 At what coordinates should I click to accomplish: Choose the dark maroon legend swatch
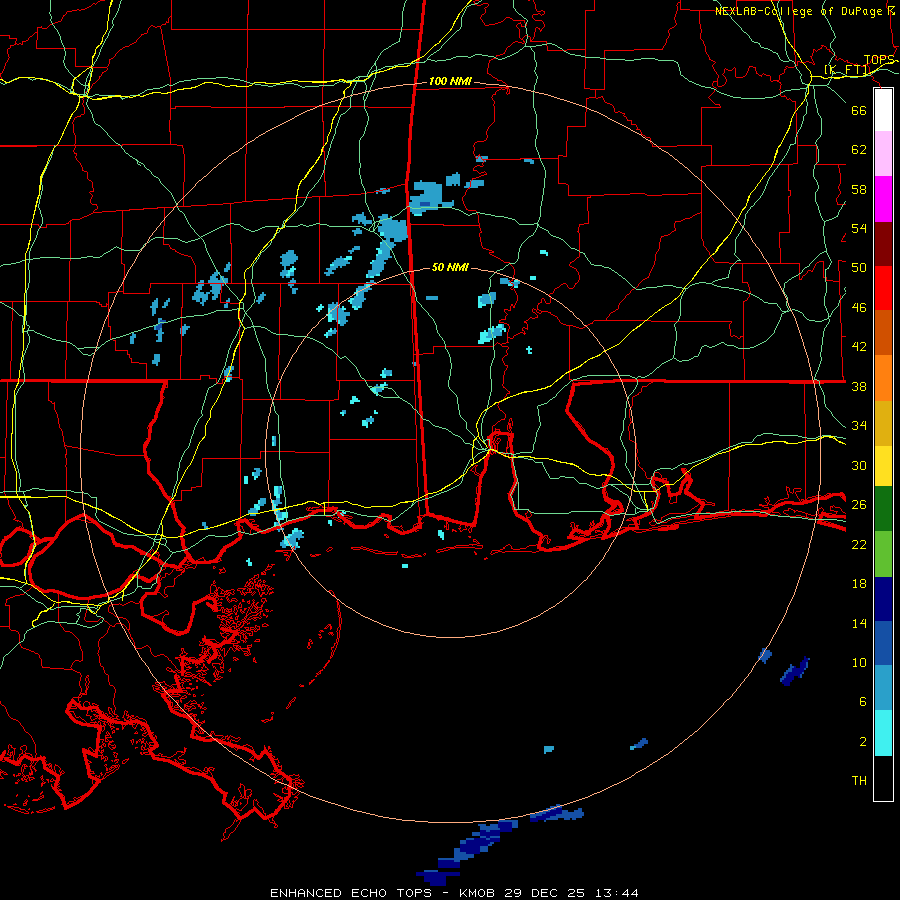pyautogui.click(x=883, y=244)
